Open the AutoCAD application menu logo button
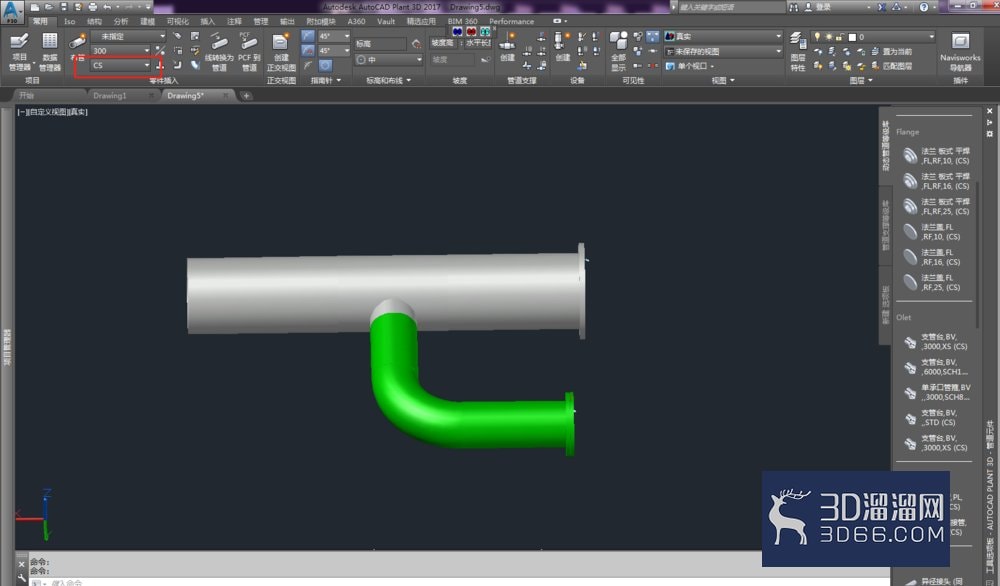1000x586 pixels. (12, 12)
